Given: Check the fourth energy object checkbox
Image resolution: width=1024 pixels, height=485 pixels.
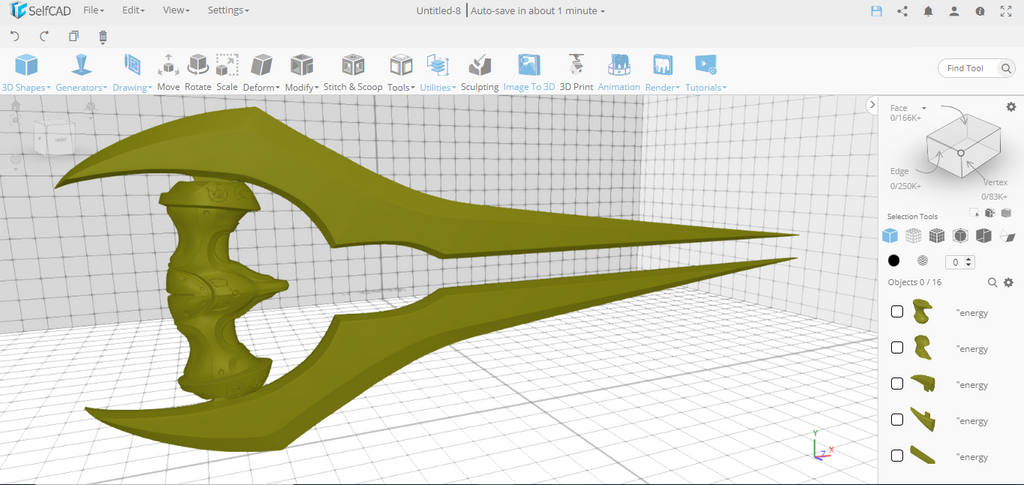Looking at the screenshot, I should (897, 419).
